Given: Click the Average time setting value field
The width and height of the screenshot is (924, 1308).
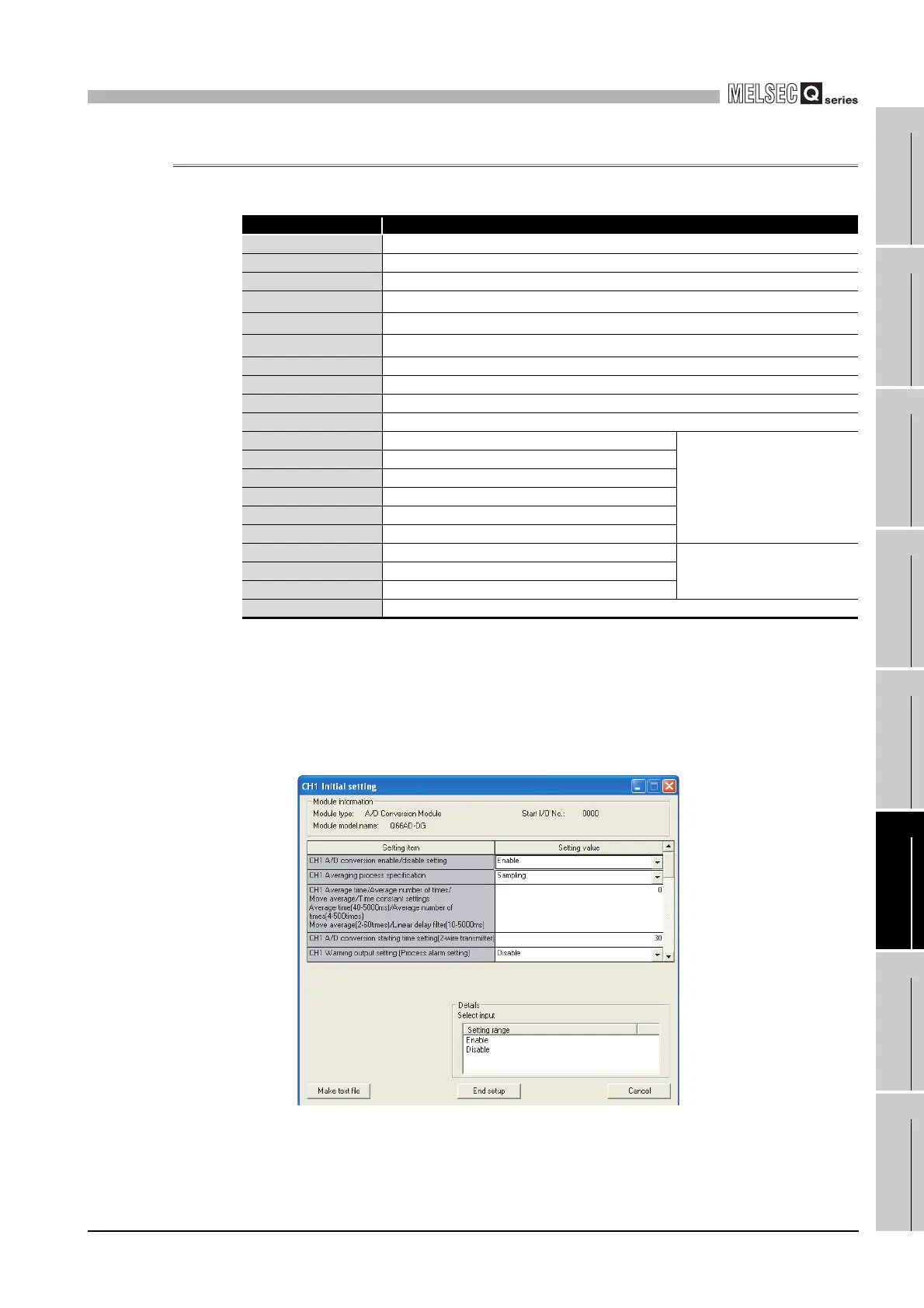Looking at the screenshot, I should click(x=578, y=908).
